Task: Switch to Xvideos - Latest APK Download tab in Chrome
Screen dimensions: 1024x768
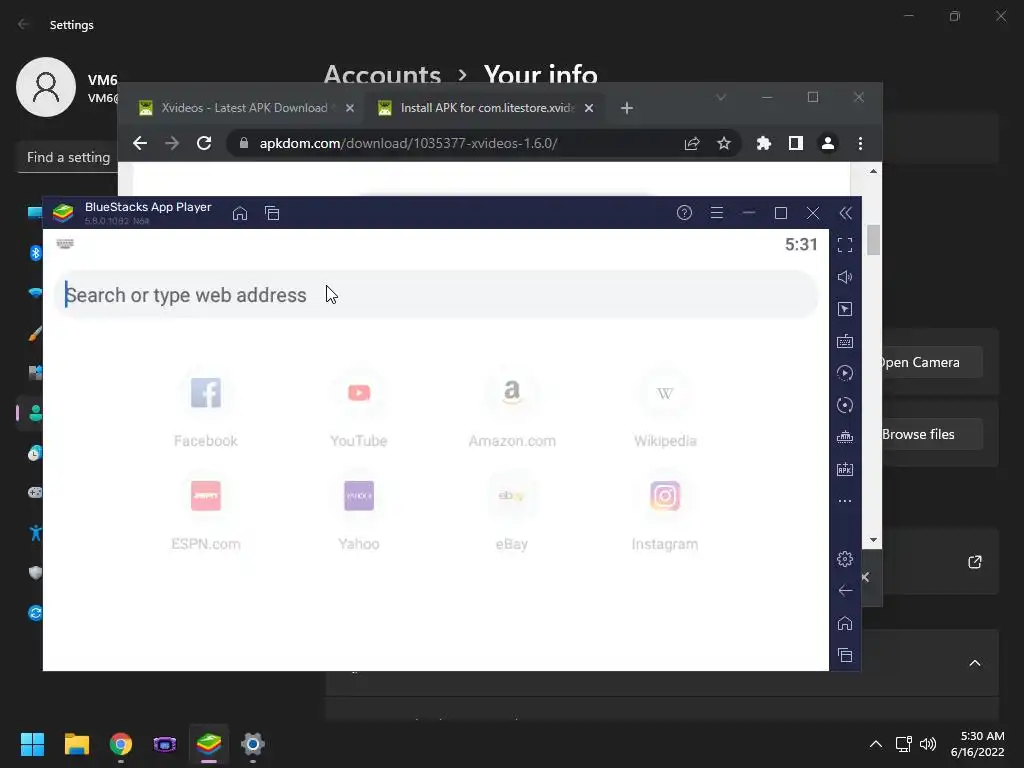Action: (244, 108)
